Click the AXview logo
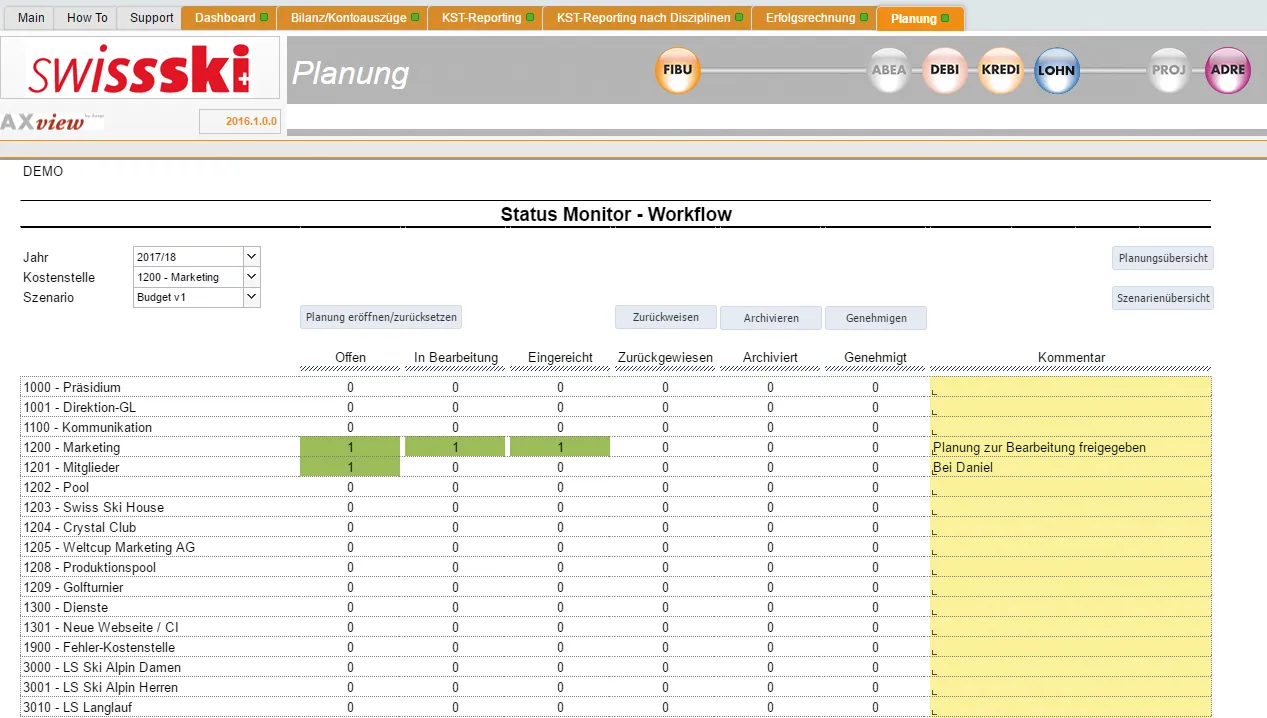The height and width of the screenshot is (718, 1267). pos(52,122)
